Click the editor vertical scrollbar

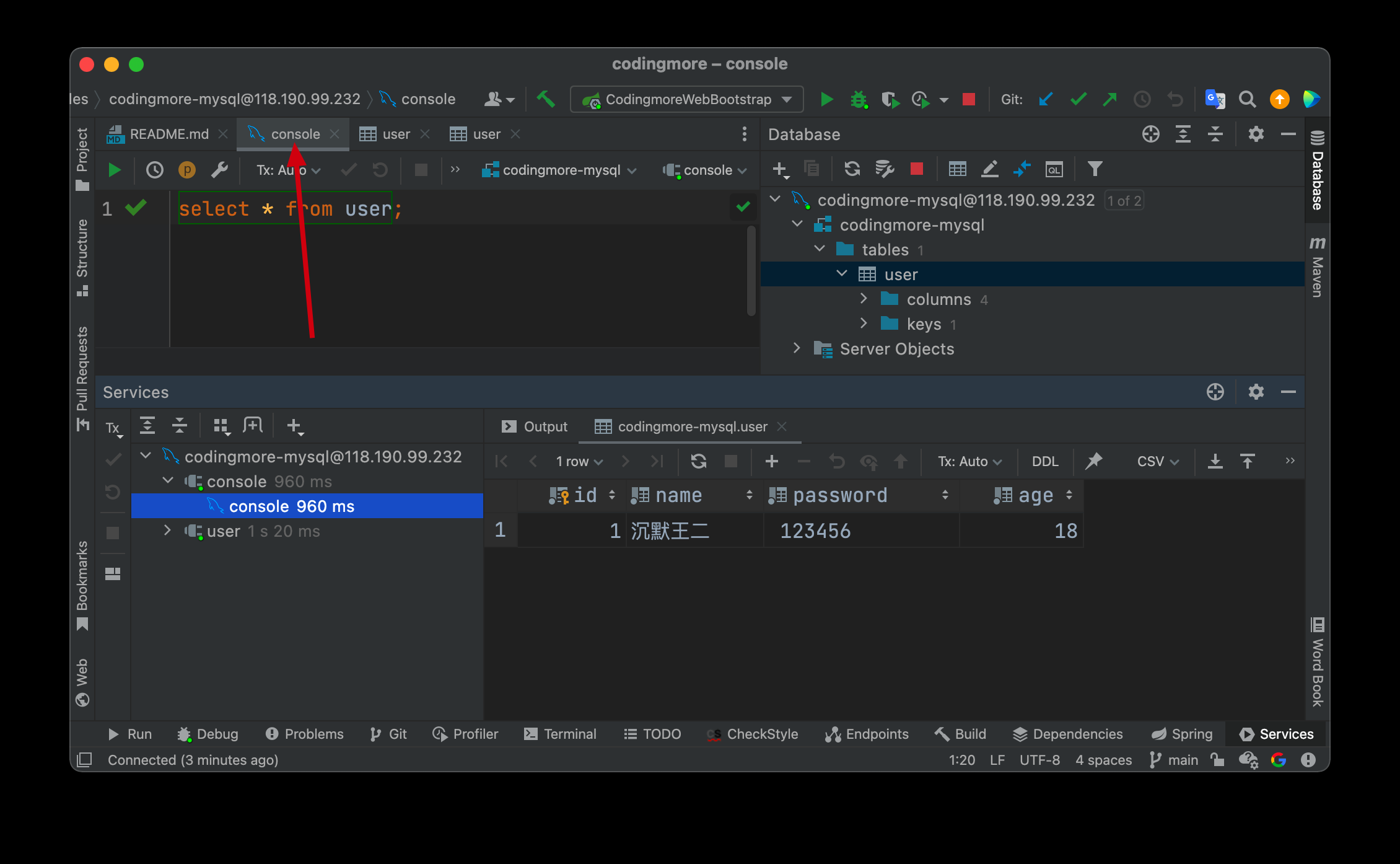click(x=751, y=270)
